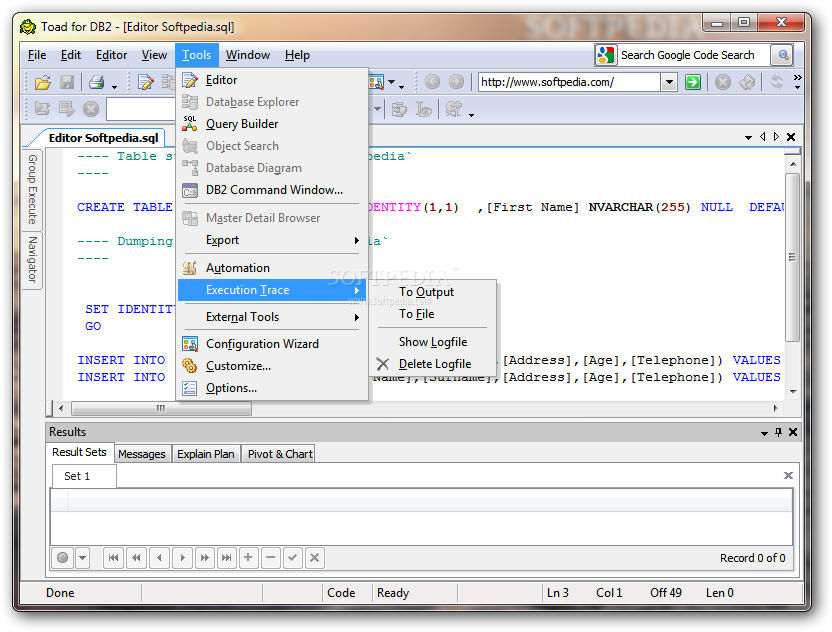Click into the URL address field

569,82
